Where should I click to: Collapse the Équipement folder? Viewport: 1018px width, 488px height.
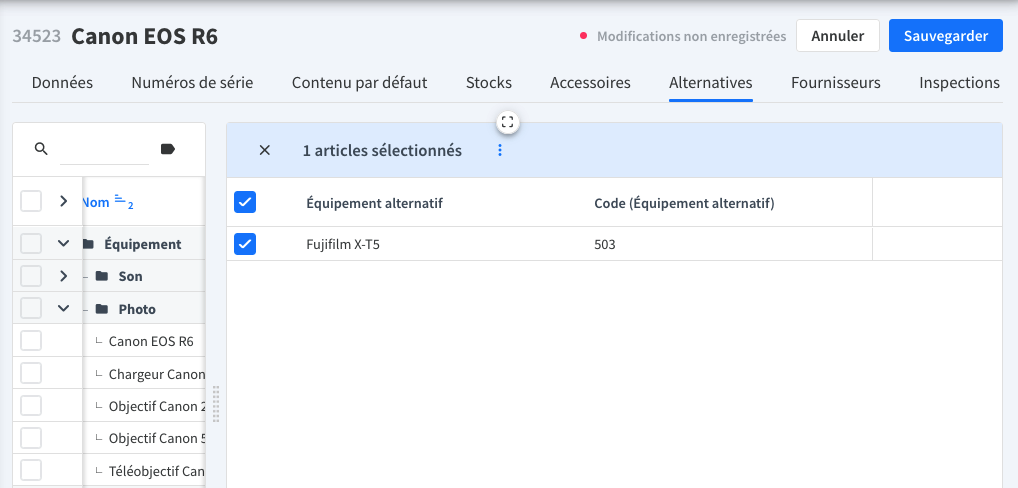coord(63,243)
